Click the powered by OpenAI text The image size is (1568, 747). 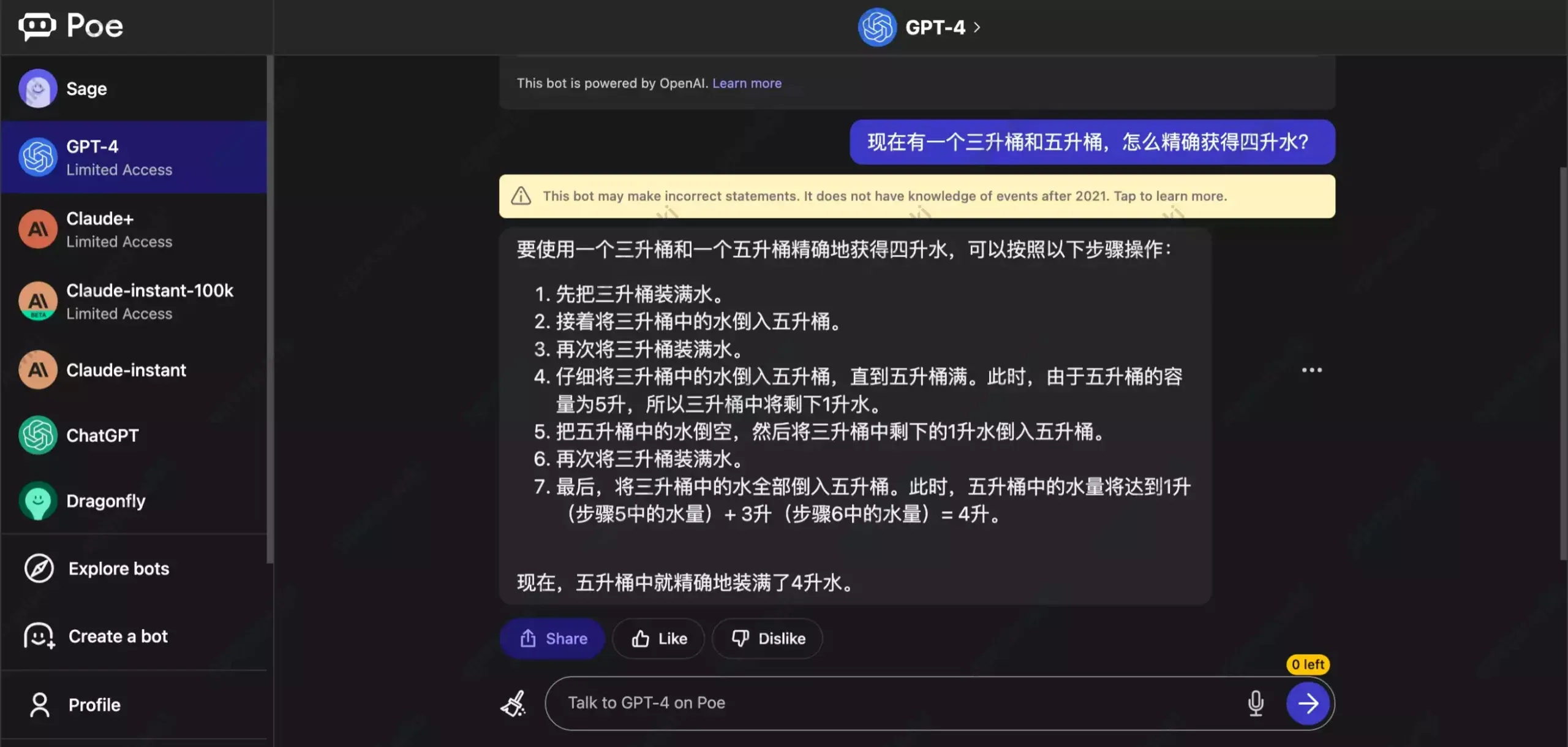(612, 83)
